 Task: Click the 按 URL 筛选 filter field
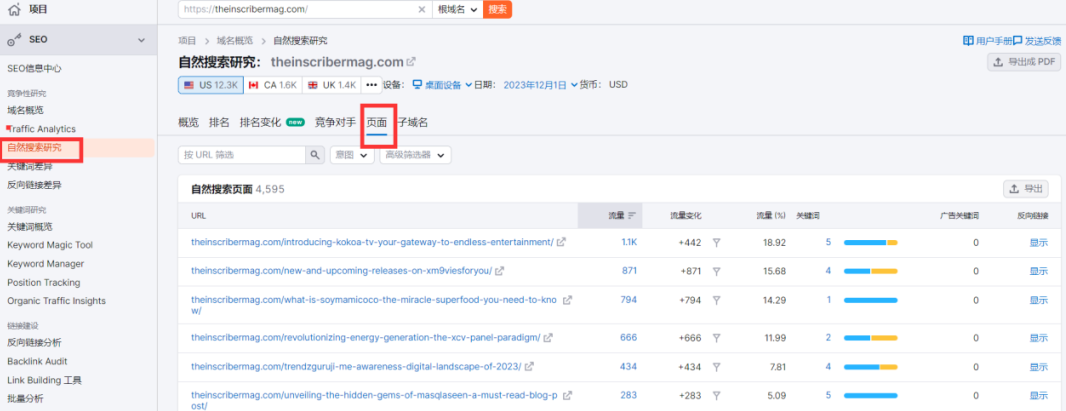click(x=242, y=155)
